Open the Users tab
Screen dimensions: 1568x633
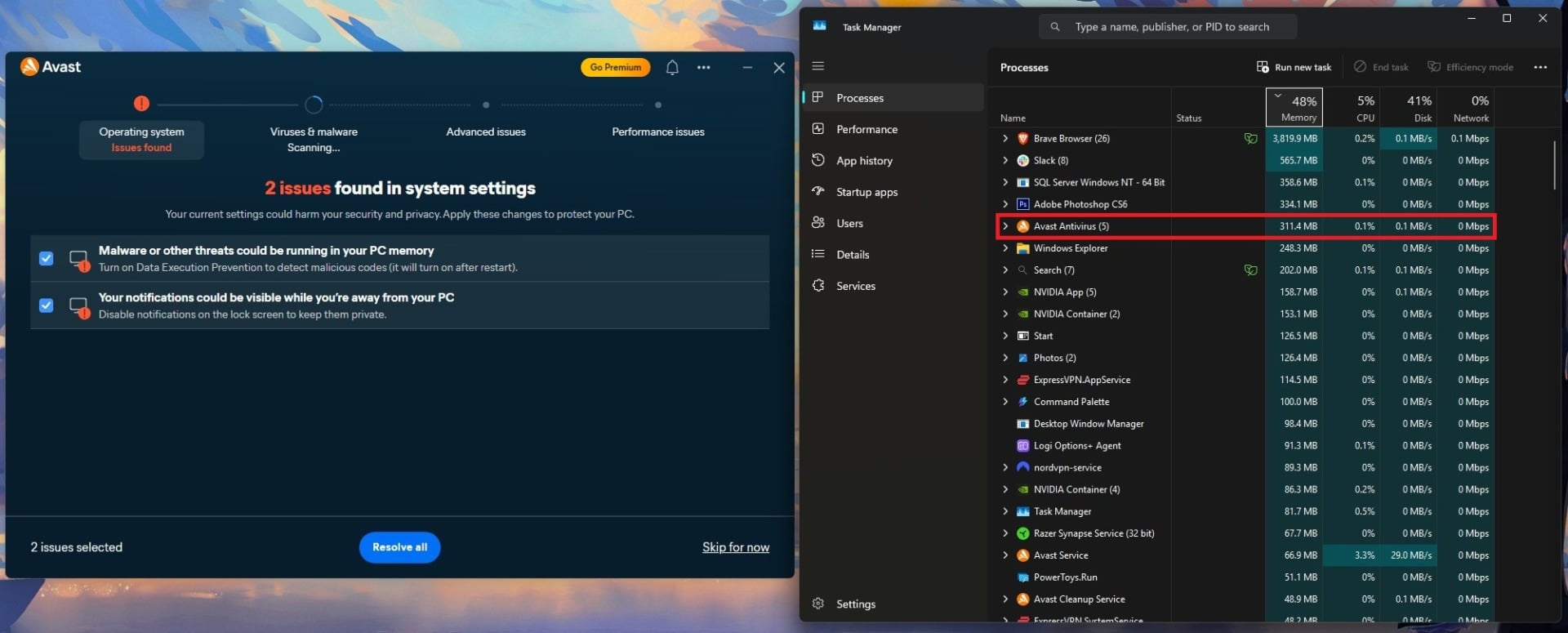click(893, 223)
